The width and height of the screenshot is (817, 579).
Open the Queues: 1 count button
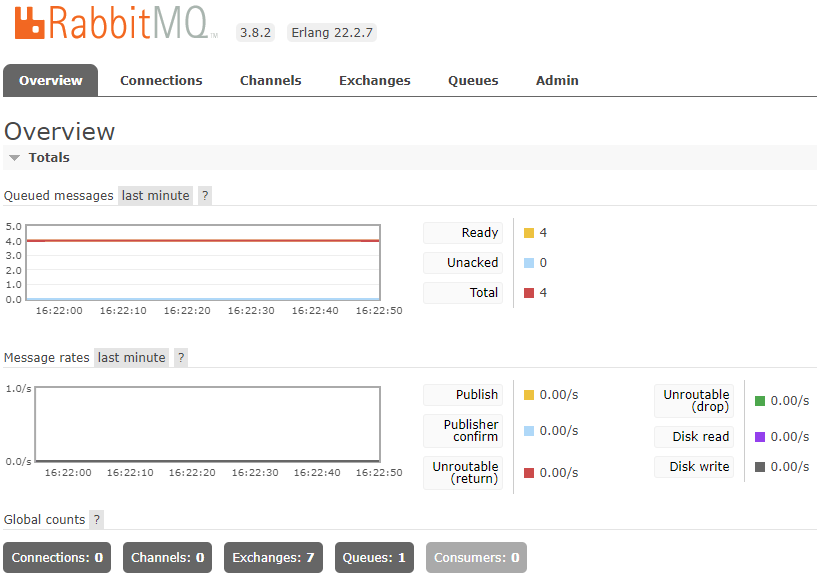point(374,558)
